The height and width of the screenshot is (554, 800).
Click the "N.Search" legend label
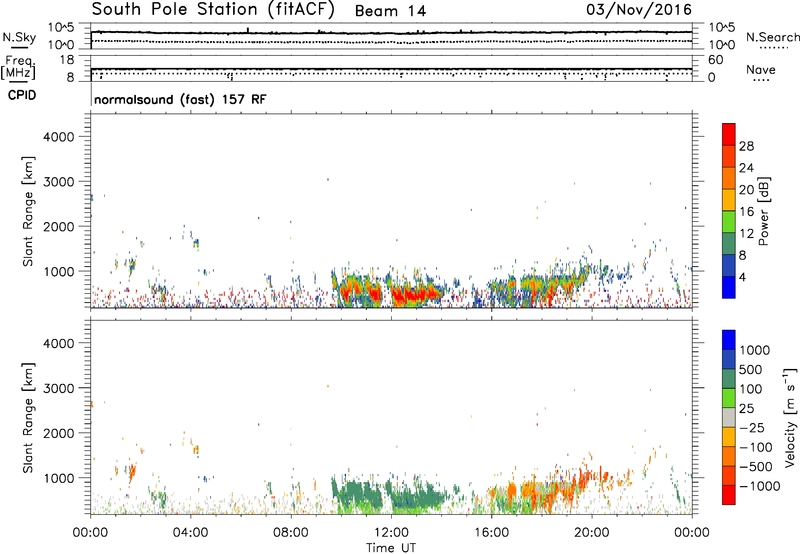pos(772,37)
